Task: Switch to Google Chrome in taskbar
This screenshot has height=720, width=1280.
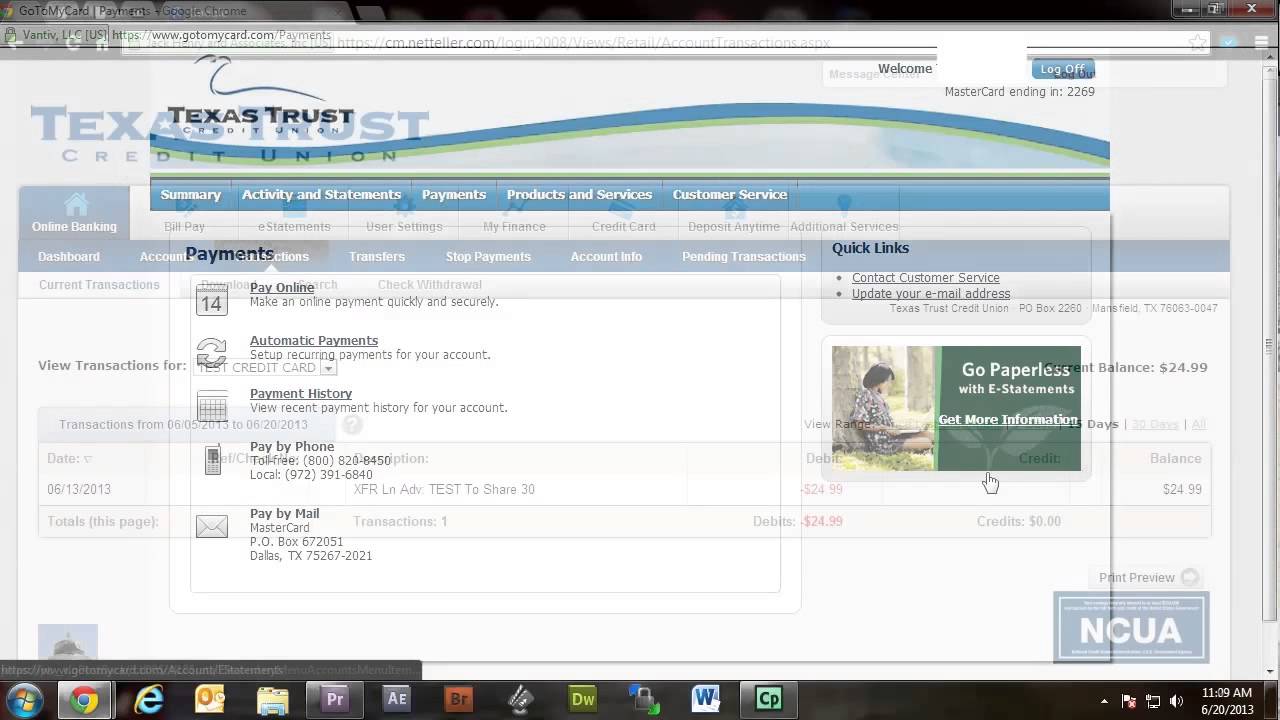Action: pos(85,699)
